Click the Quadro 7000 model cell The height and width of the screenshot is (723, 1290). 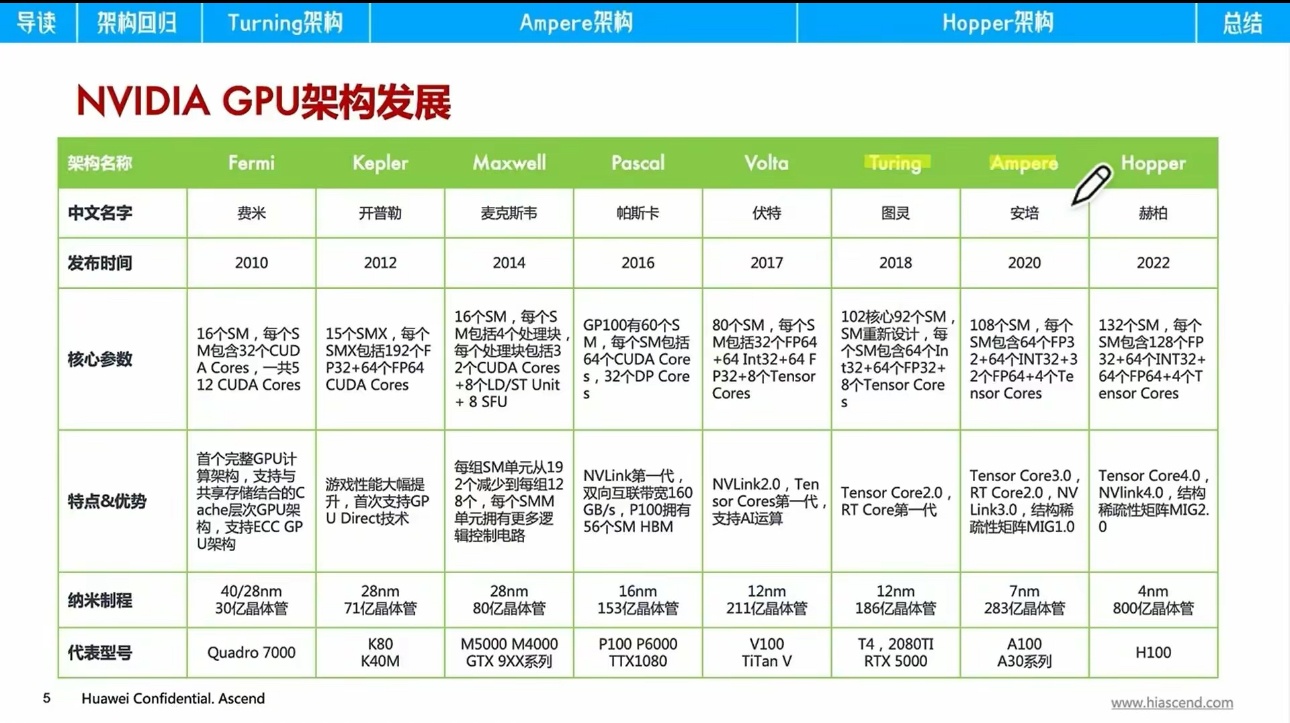click(x=251, y=653)
